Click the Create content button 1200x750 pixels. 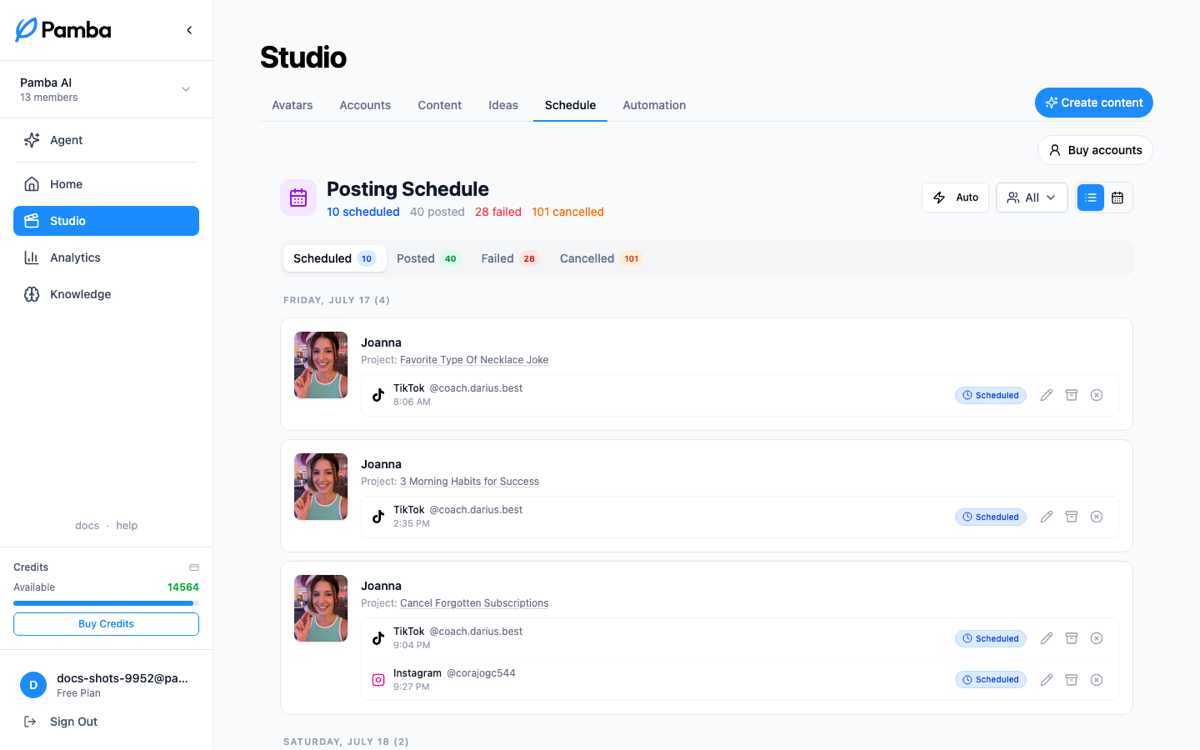1094,103
